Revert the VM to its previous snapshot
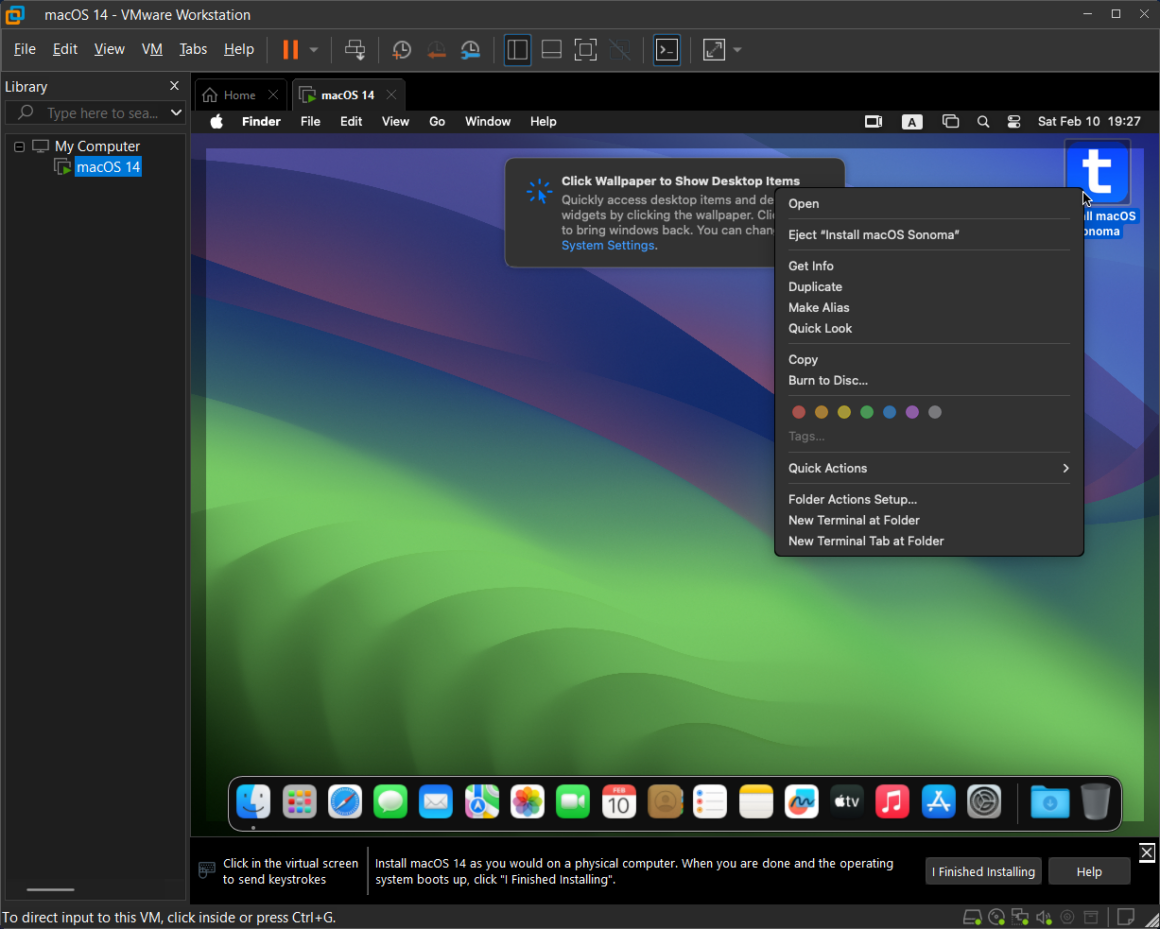Image resolution: width=1160 pixels, height=929 pixels. point(436,50)
